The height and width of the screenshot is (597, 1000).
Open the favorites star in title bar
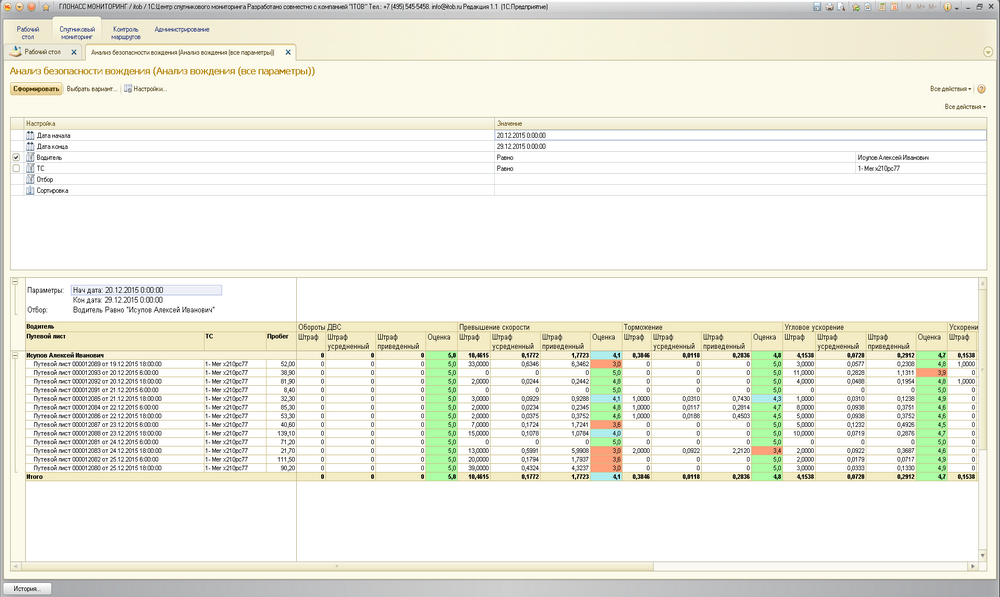click(46, 7)
